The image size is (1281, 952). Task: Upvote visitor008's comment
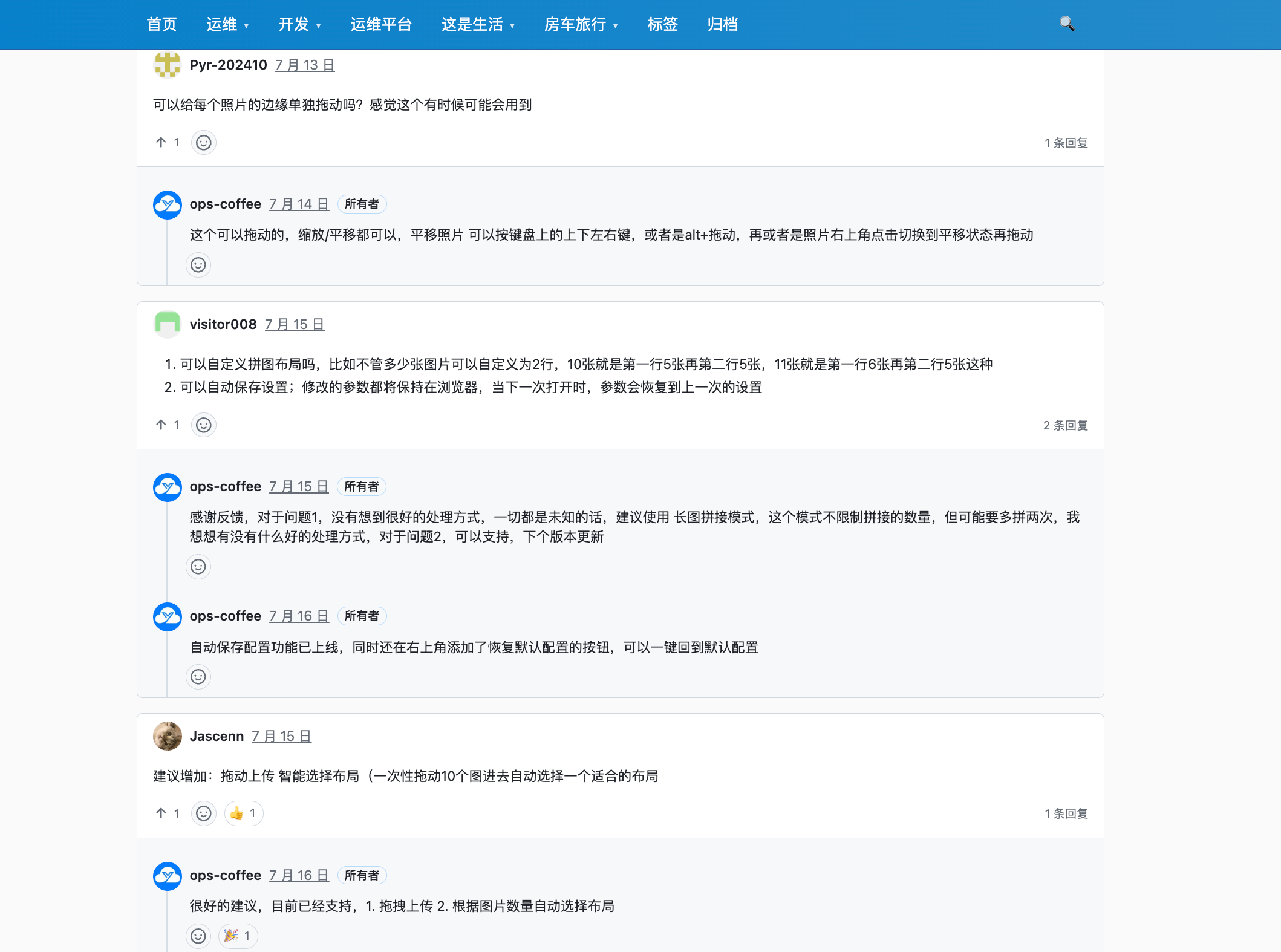pyautogui.click(x=161, y=425)
